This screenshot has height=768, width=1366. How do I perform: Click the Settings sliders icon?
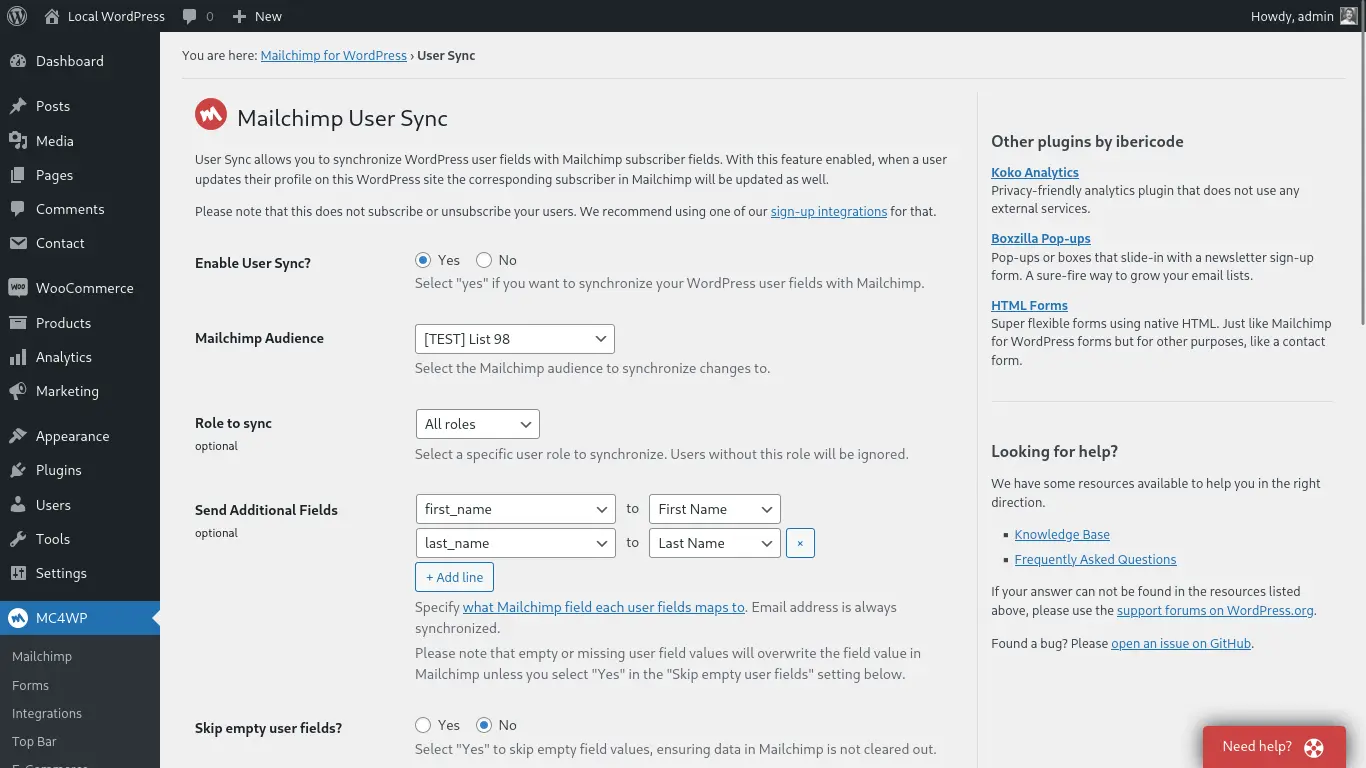(x=18, y=573)
